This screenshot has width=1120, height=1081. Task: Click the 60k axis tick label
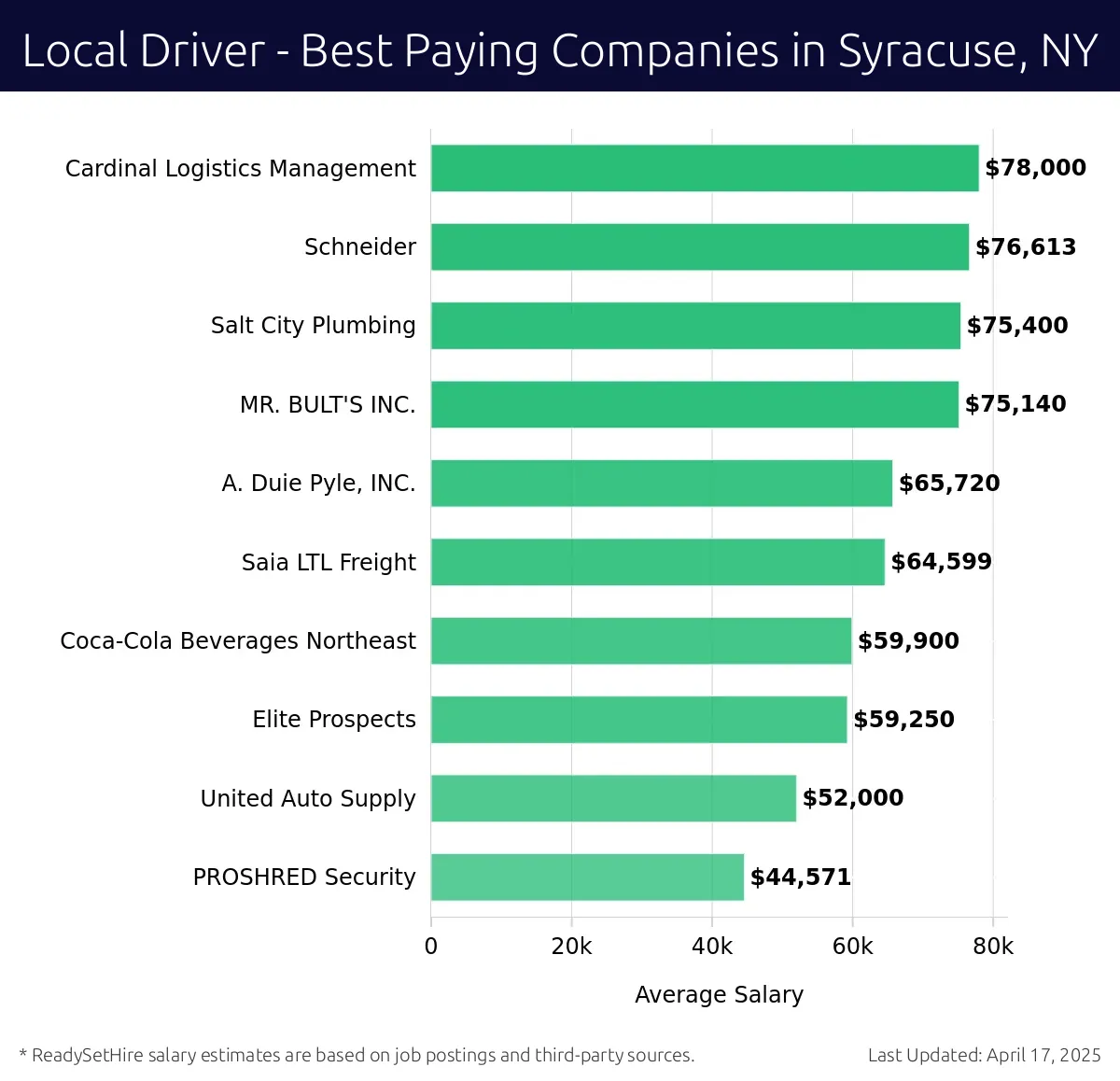click(853, 947)
